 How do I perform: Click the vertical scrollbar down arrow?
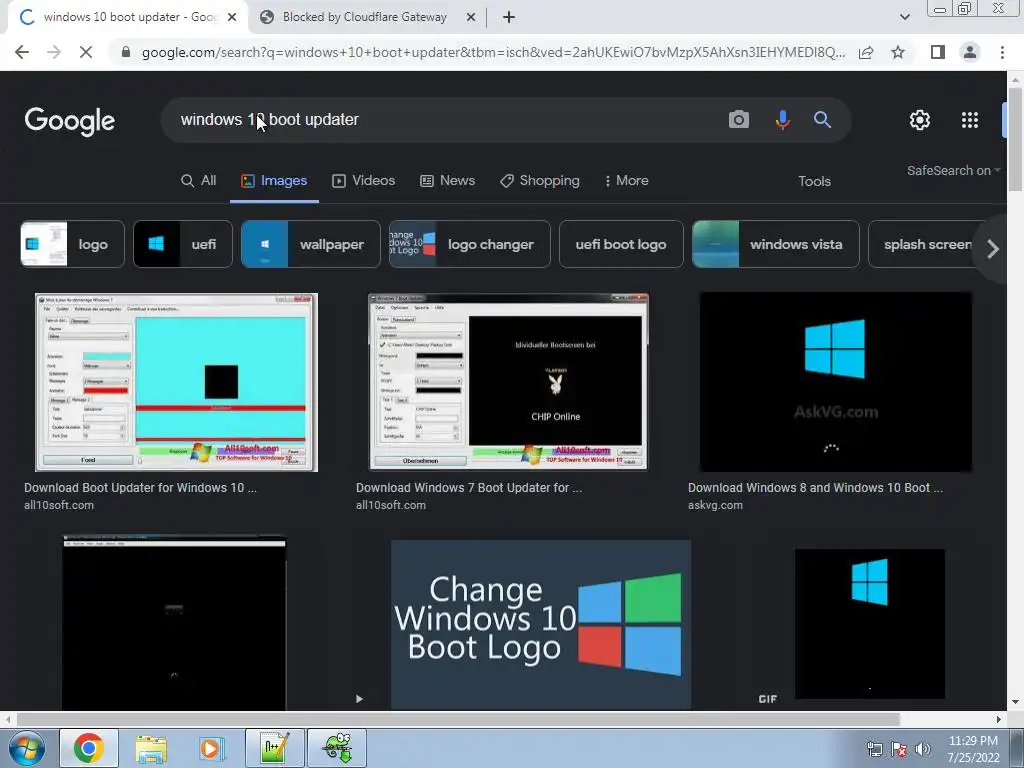1015,703
